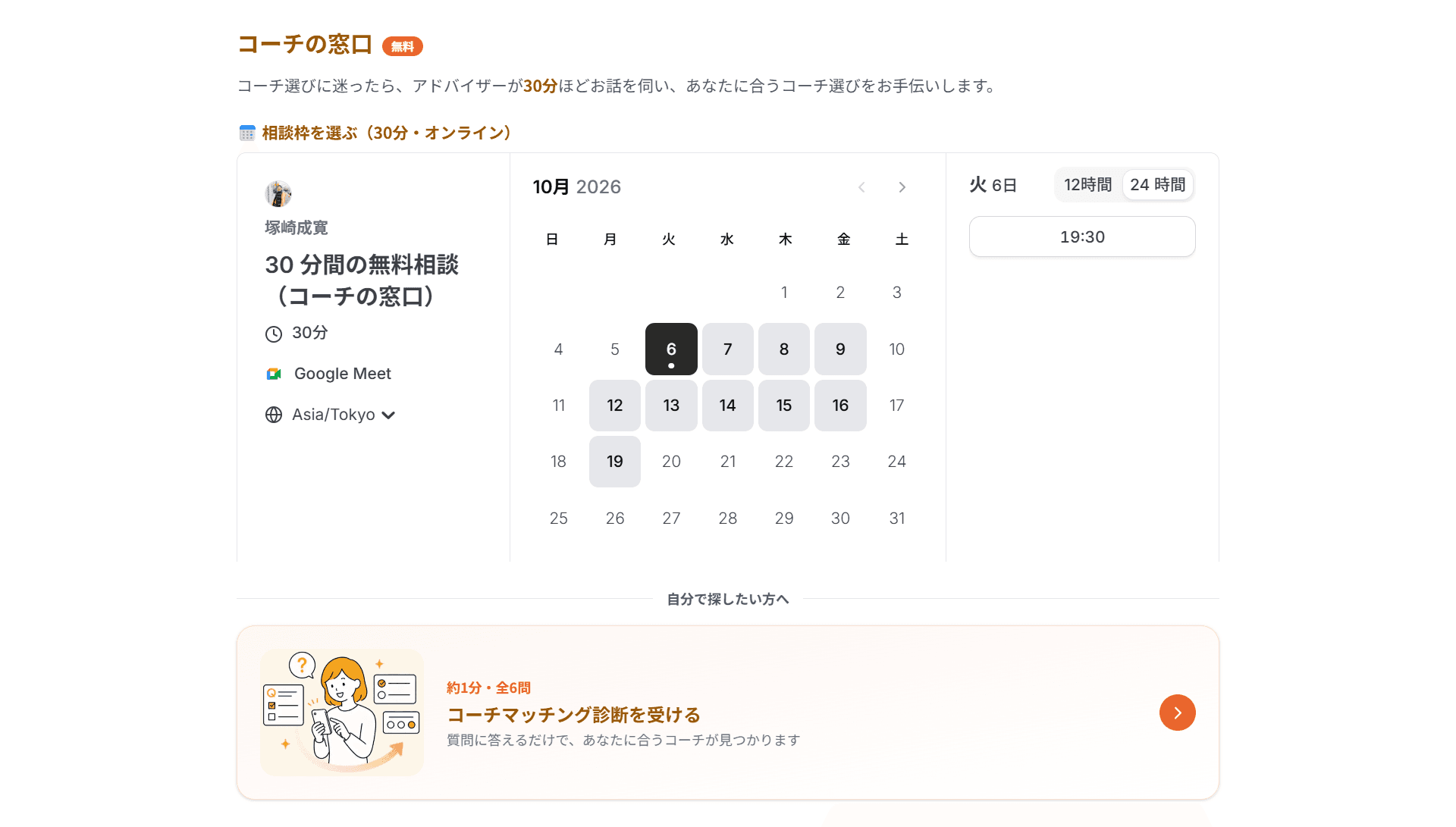Select October 8 on calendar
Viewport: 1456px width, 827px height.
784,349
